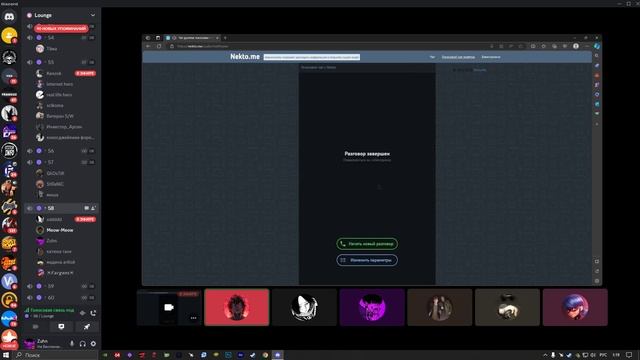The width and height of the screenshot is (640, 360).
Task: Click user Meow-Meow in channel 58
Action: [60, 230]
